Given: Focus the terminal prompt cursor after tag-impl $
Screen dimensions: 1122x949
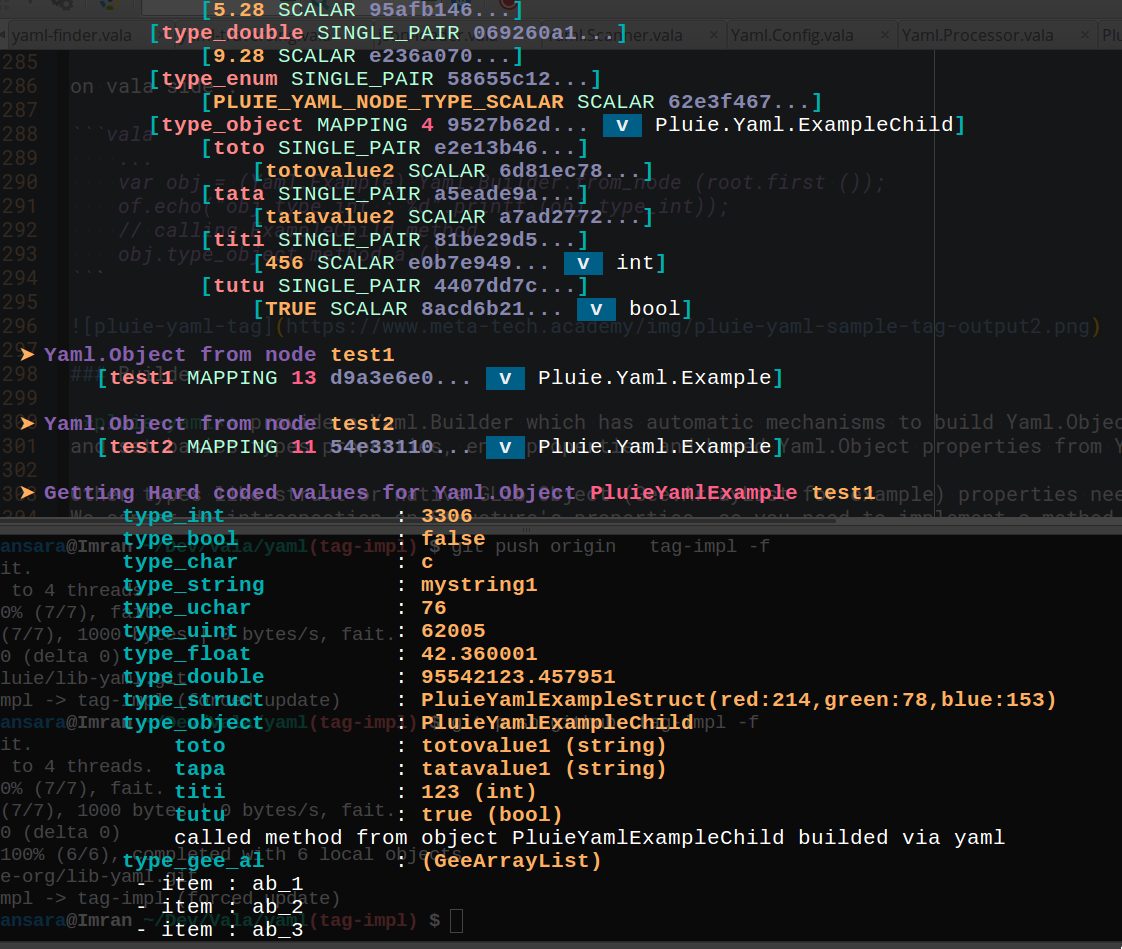Looking at the screenshot, I should [x=456, y=920].
